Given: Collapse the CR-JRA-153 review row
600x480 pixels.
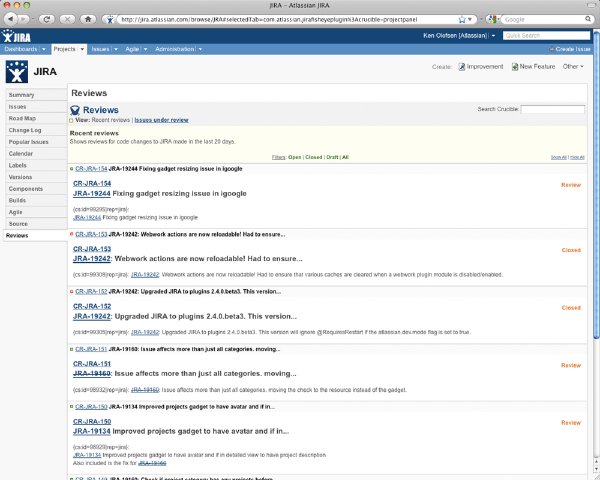Looking at the screenshot, I should pyautogui.click(x=72, y=234).
